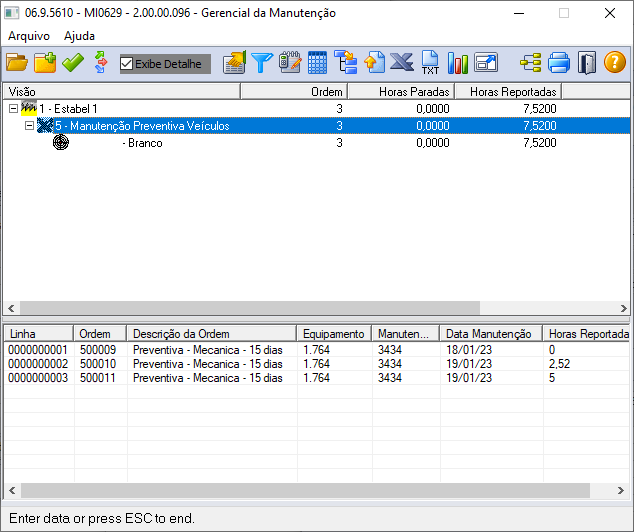Click the Estabel 1 establishment icon
This screenshot has height=532, width=634.
pos(29,108)
